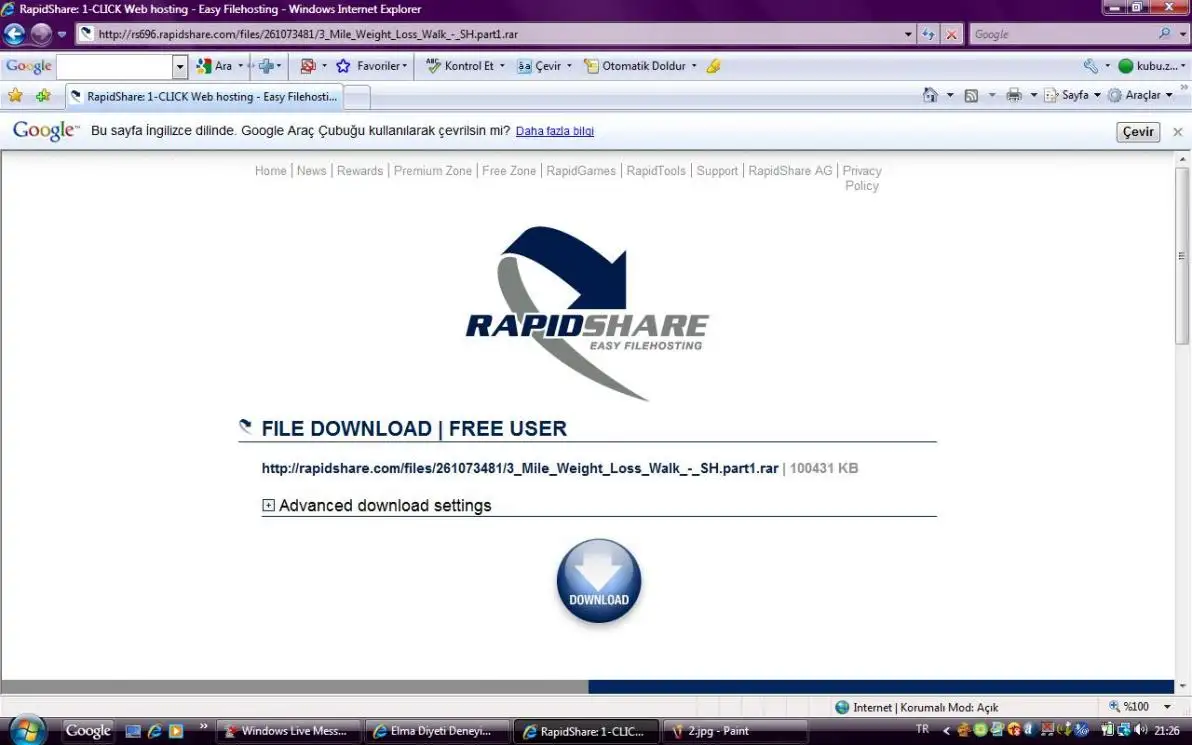
Task: Switch to 2.jpg - Paint taskbar window
Action: pos(736,731)
